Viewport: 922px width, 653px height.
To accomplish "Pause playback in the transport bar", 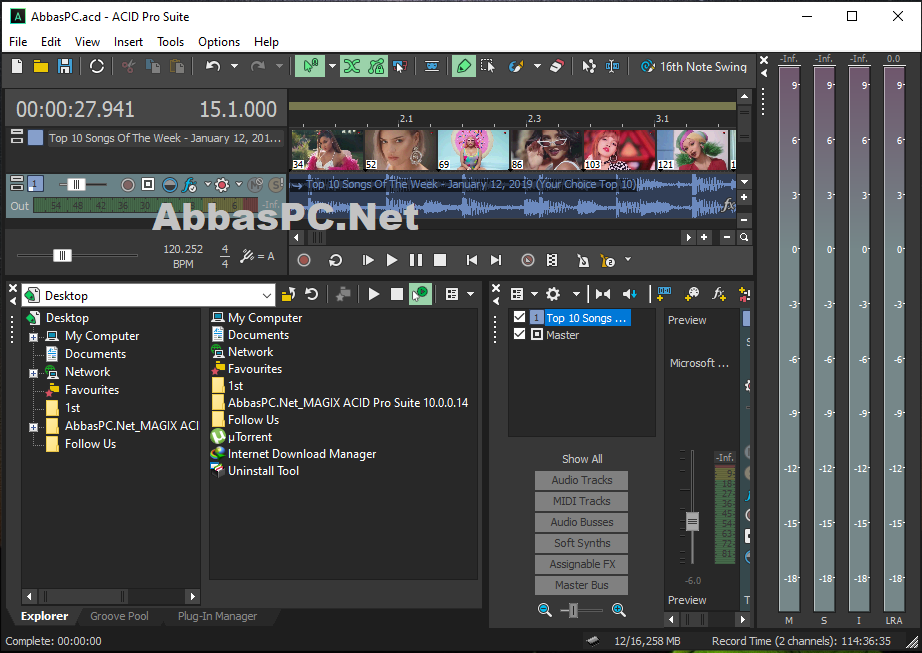I will click(416, 260).
